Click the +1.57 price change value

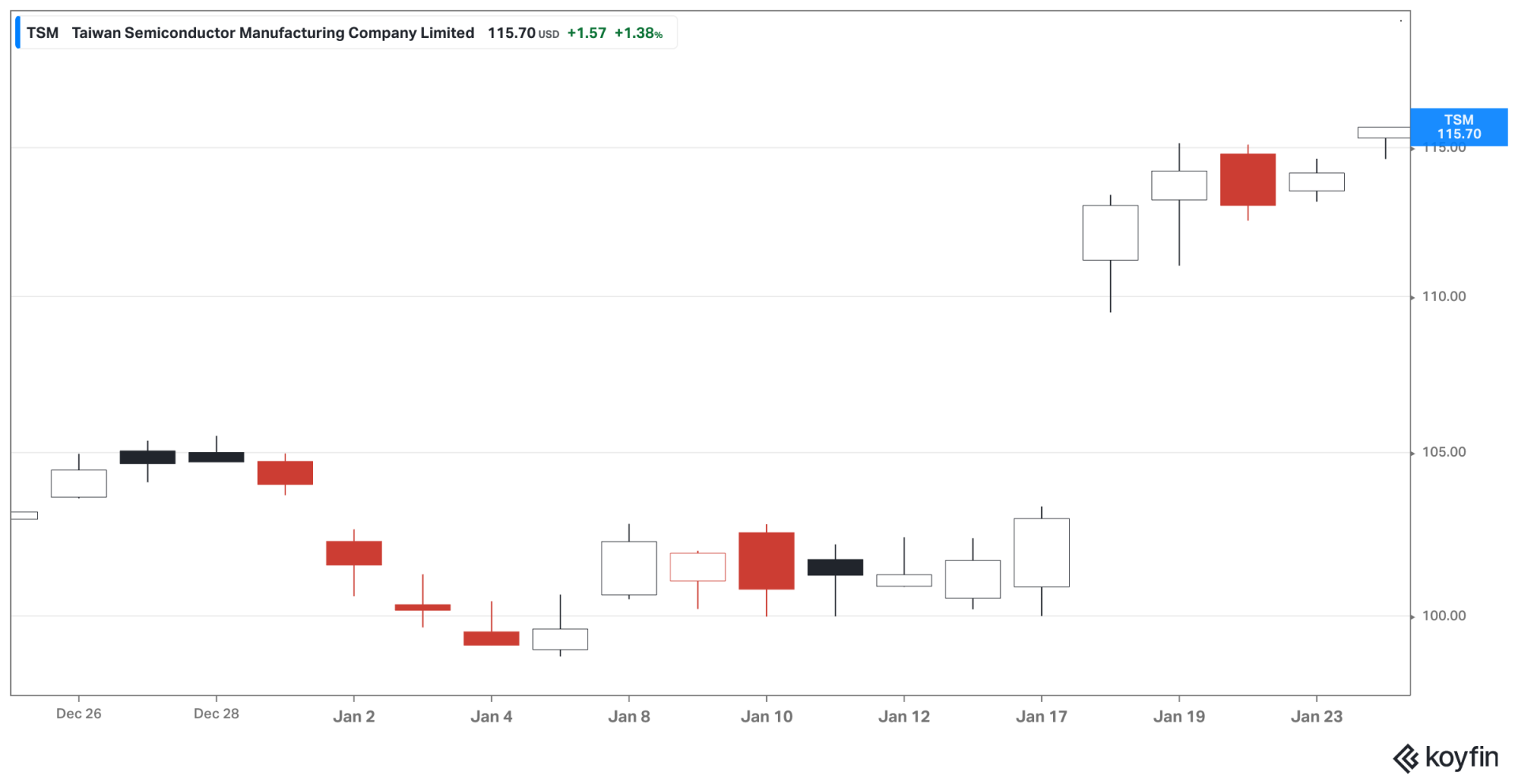point(587,33)
